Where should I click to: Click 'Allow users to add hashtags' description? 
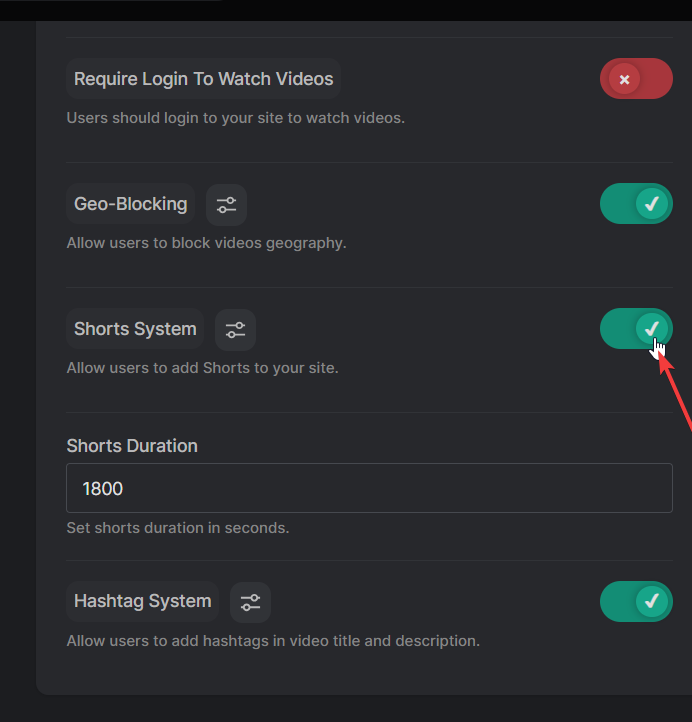click(272, 641)
